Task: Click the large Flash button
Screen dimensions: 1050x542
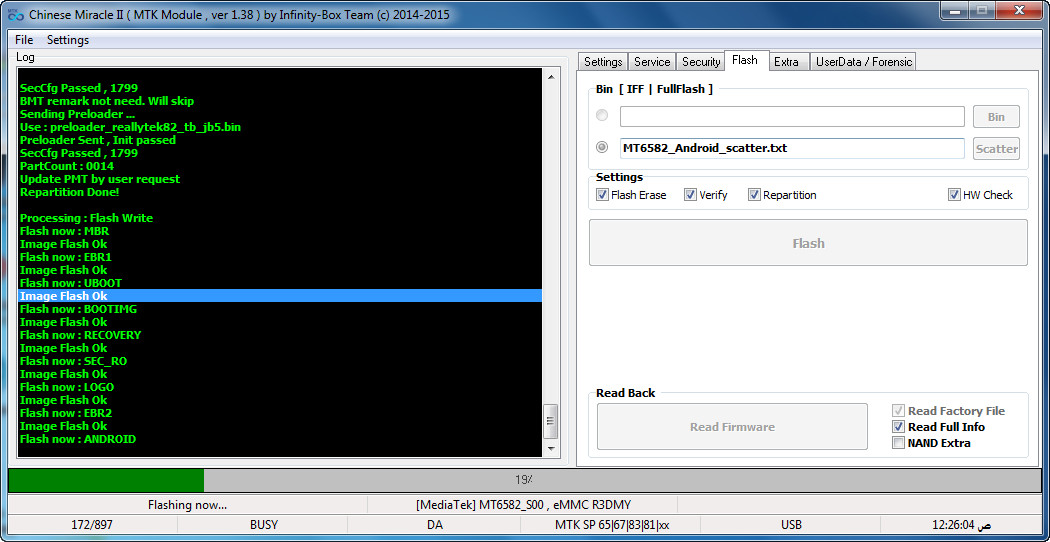Action: (x=808, y=243)
